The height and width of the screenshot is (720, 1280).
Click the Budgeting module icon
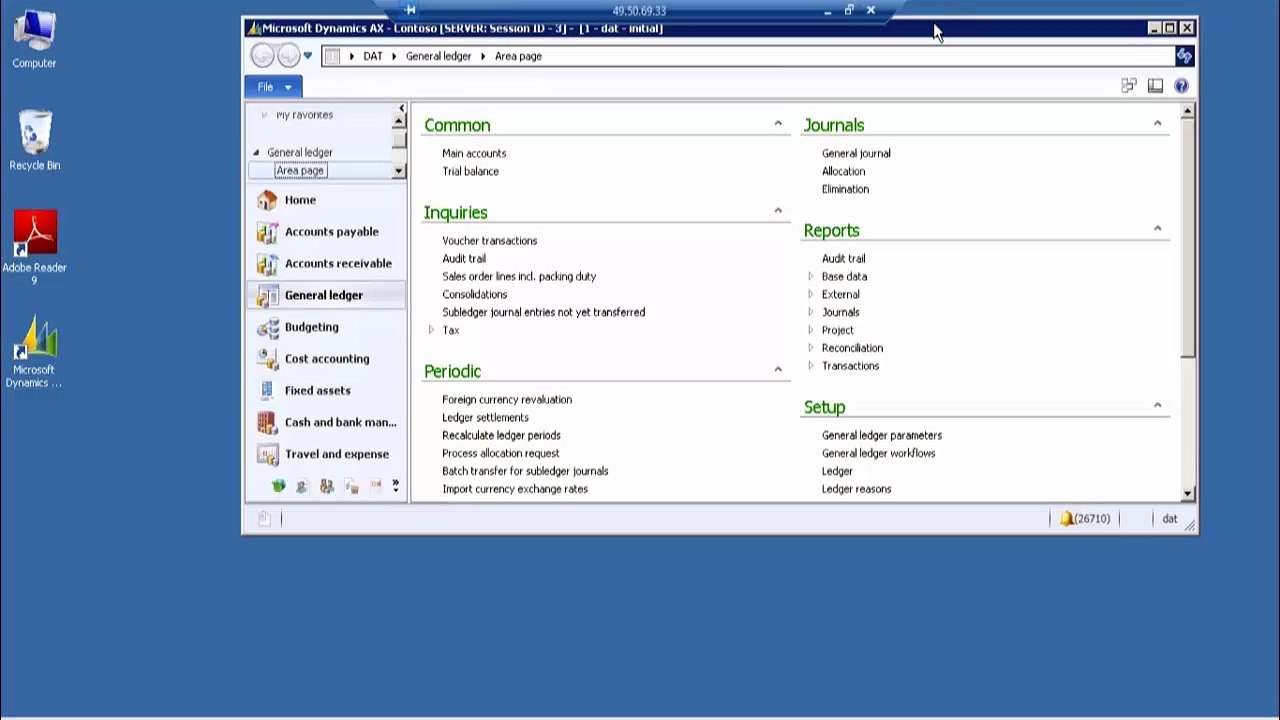267,327
